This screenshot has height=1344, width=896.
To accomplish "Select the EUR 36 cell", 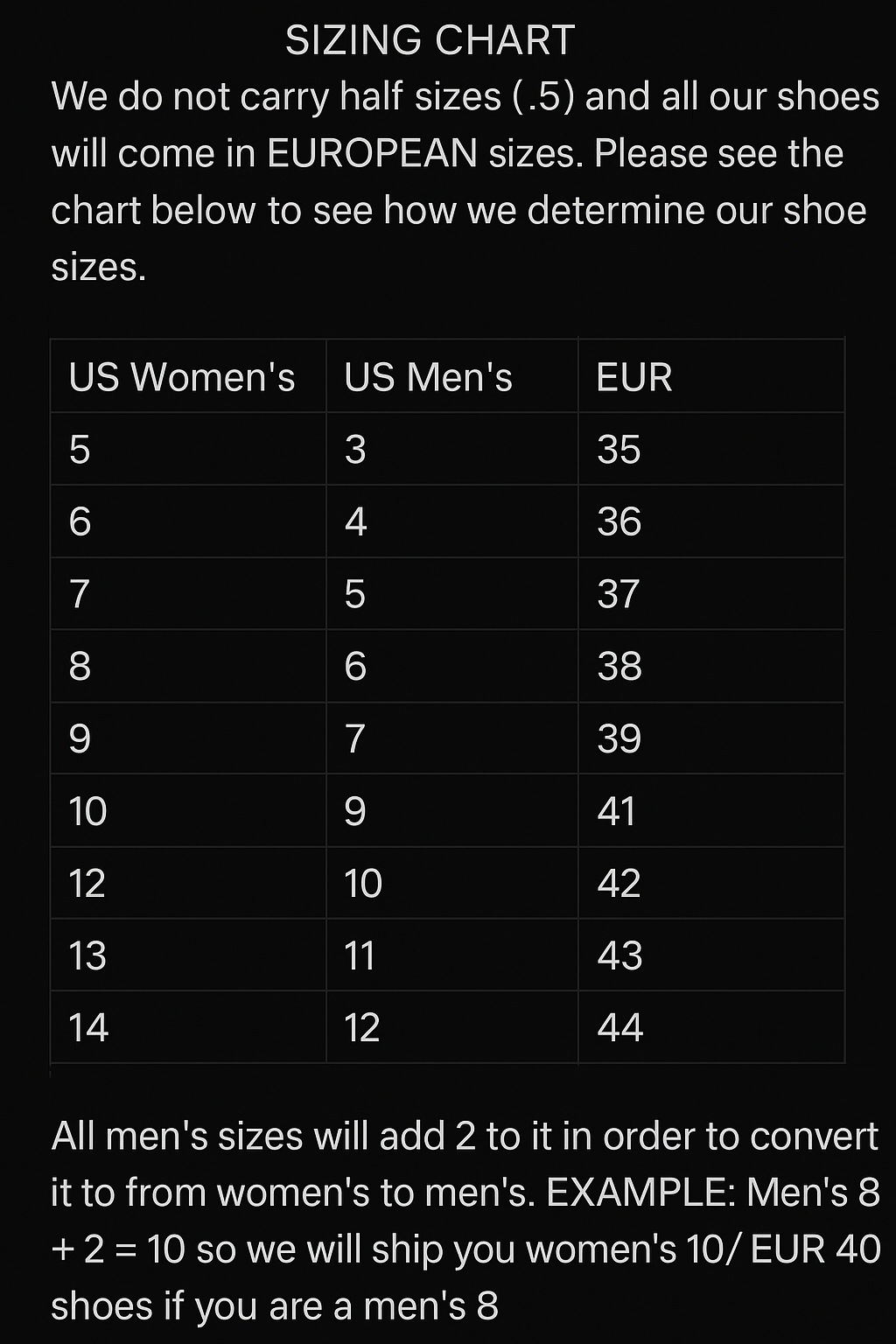I will tap(619, 521).
